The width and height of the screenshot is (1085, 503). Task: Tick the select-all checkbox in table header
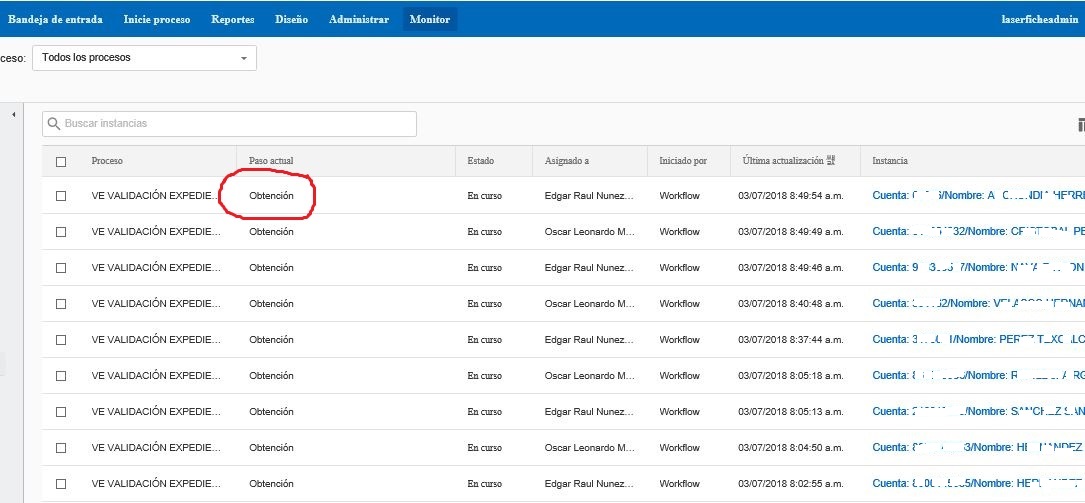tap(61, 162)
